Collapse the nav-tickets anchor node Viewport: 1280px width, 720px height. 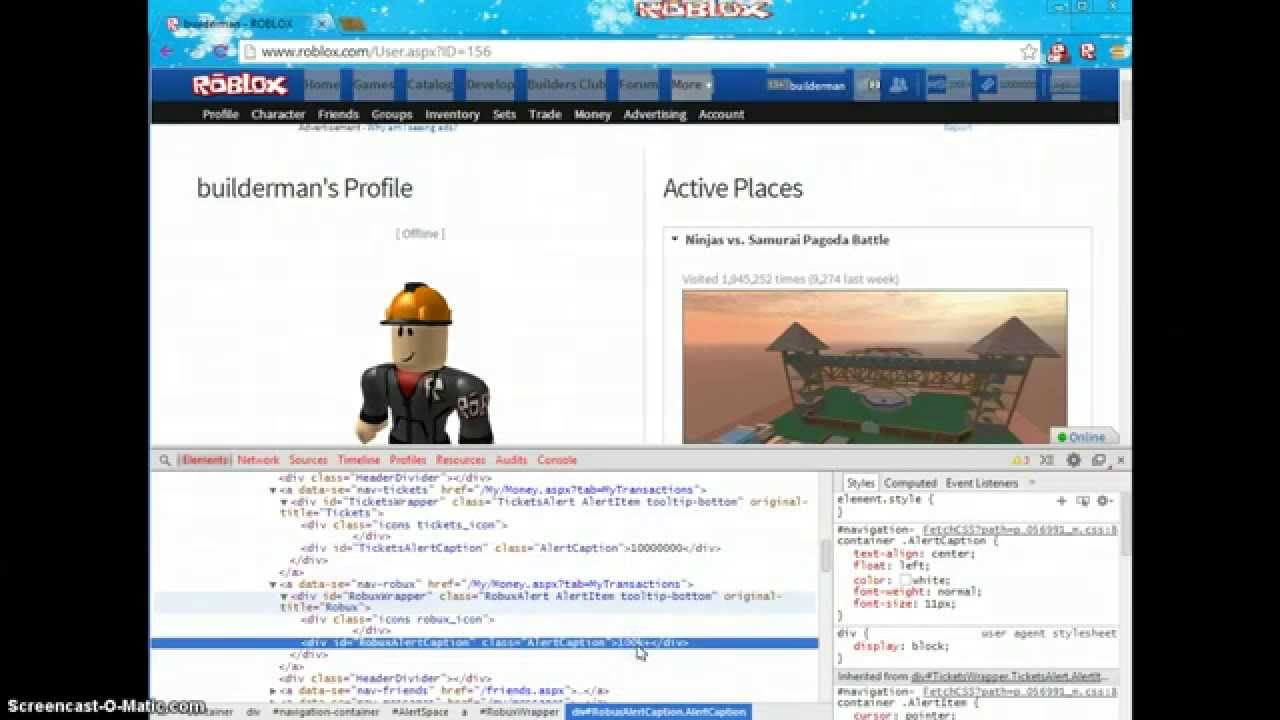(274, 490)
